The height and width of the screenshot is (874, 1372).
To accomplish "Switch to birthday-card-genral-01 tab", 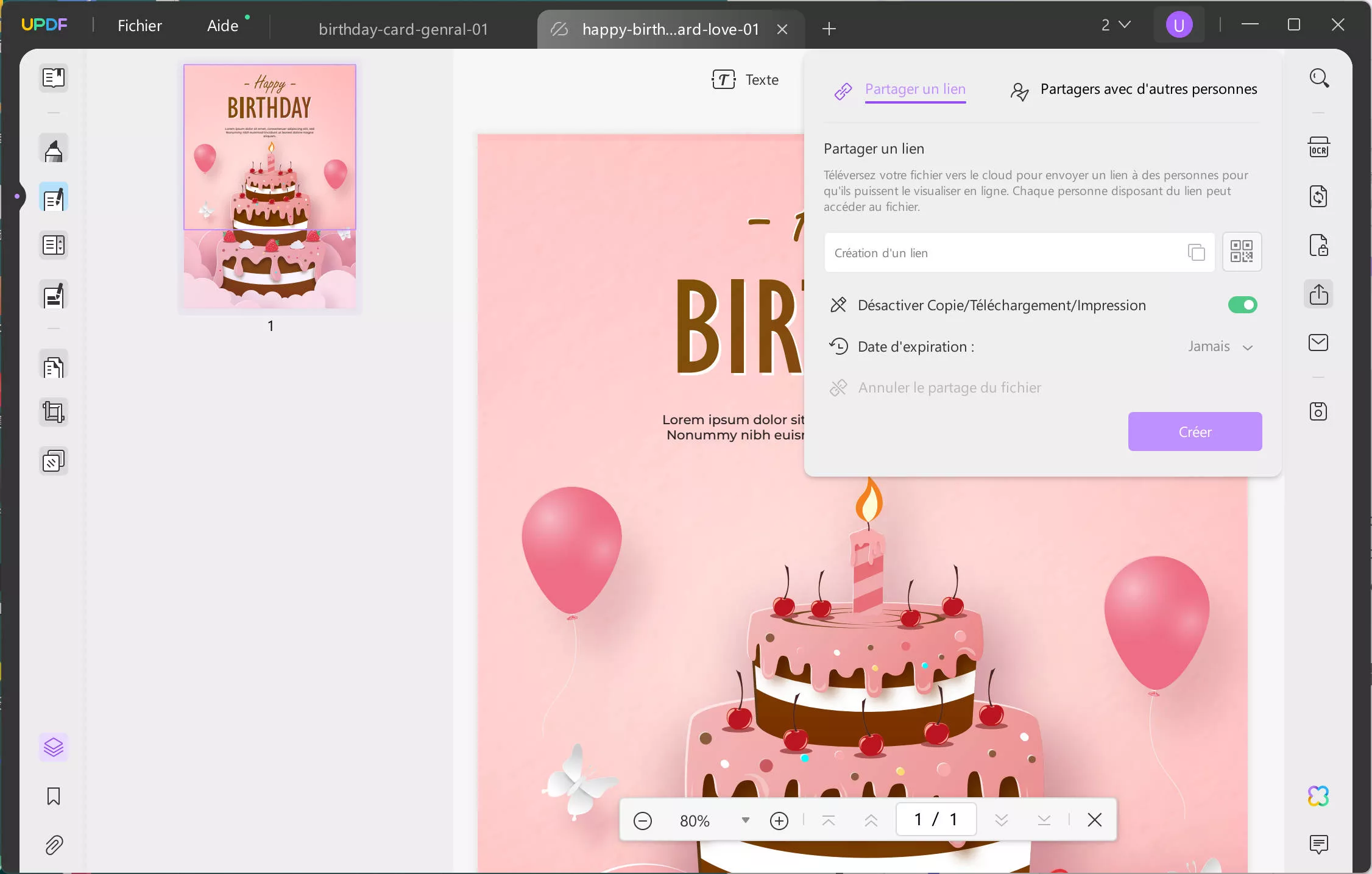I will tap(403, 29).
